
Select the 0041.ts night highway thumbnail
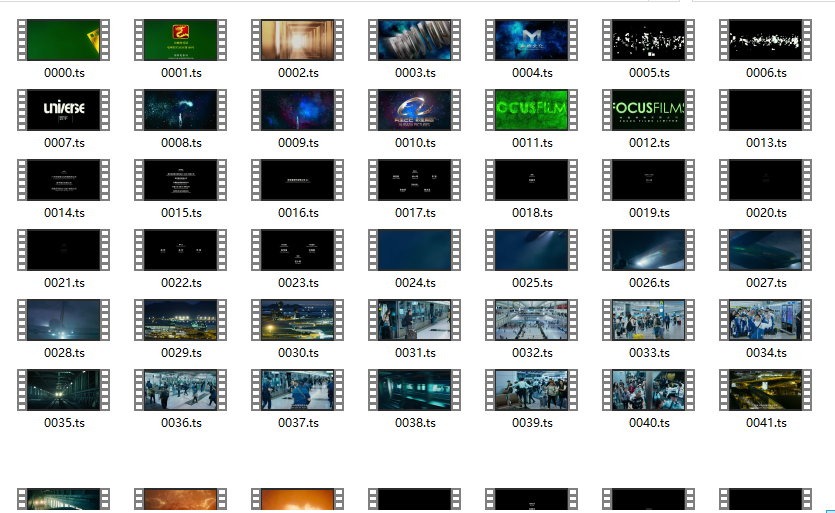pyautogui.click(x=765, y=390)
